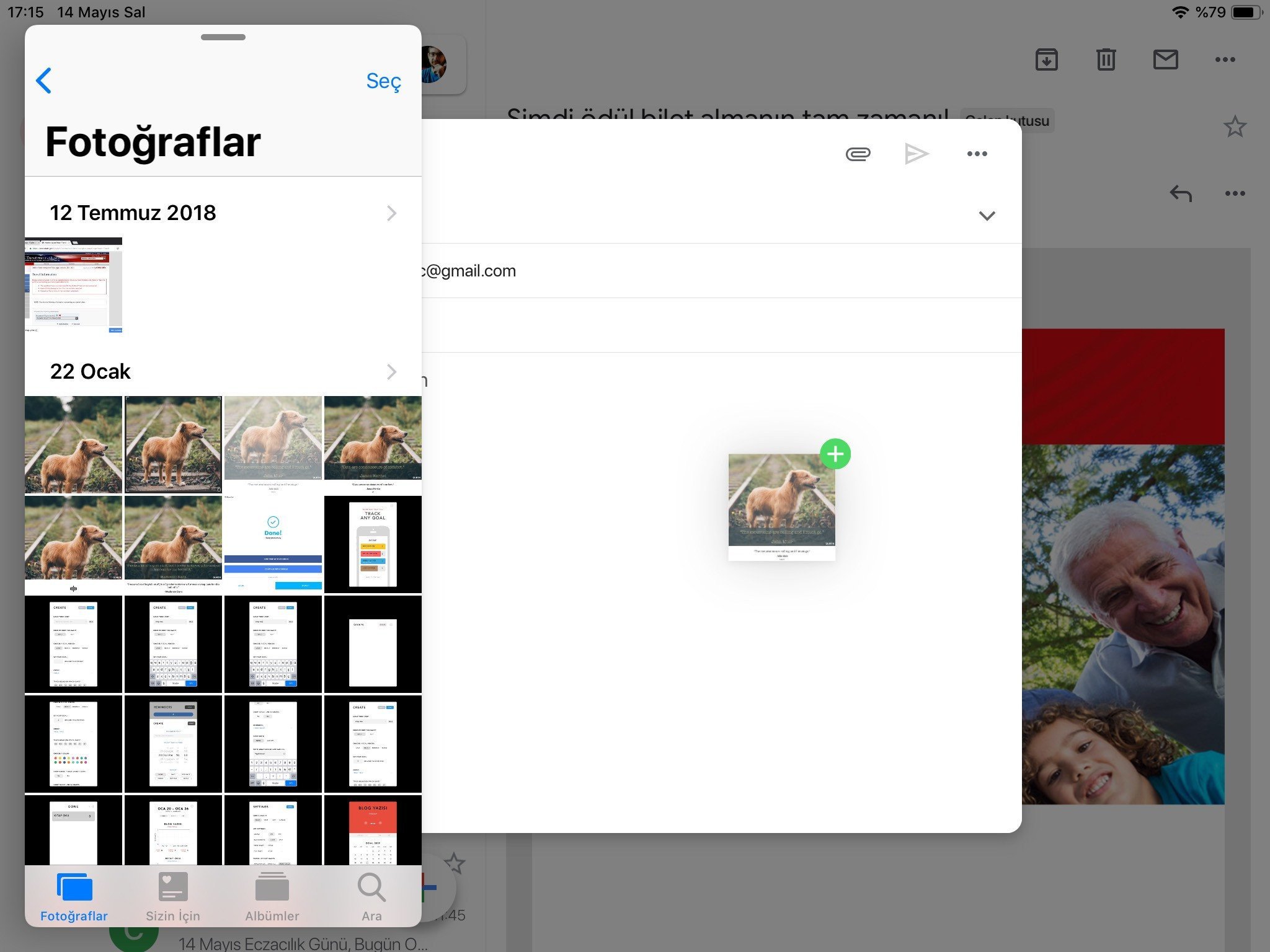The width and height of the screenshot is (1270, 952).
Task: Expand recipient details chevron in compose
Action: pyautogui.click(x=987, y=216)
